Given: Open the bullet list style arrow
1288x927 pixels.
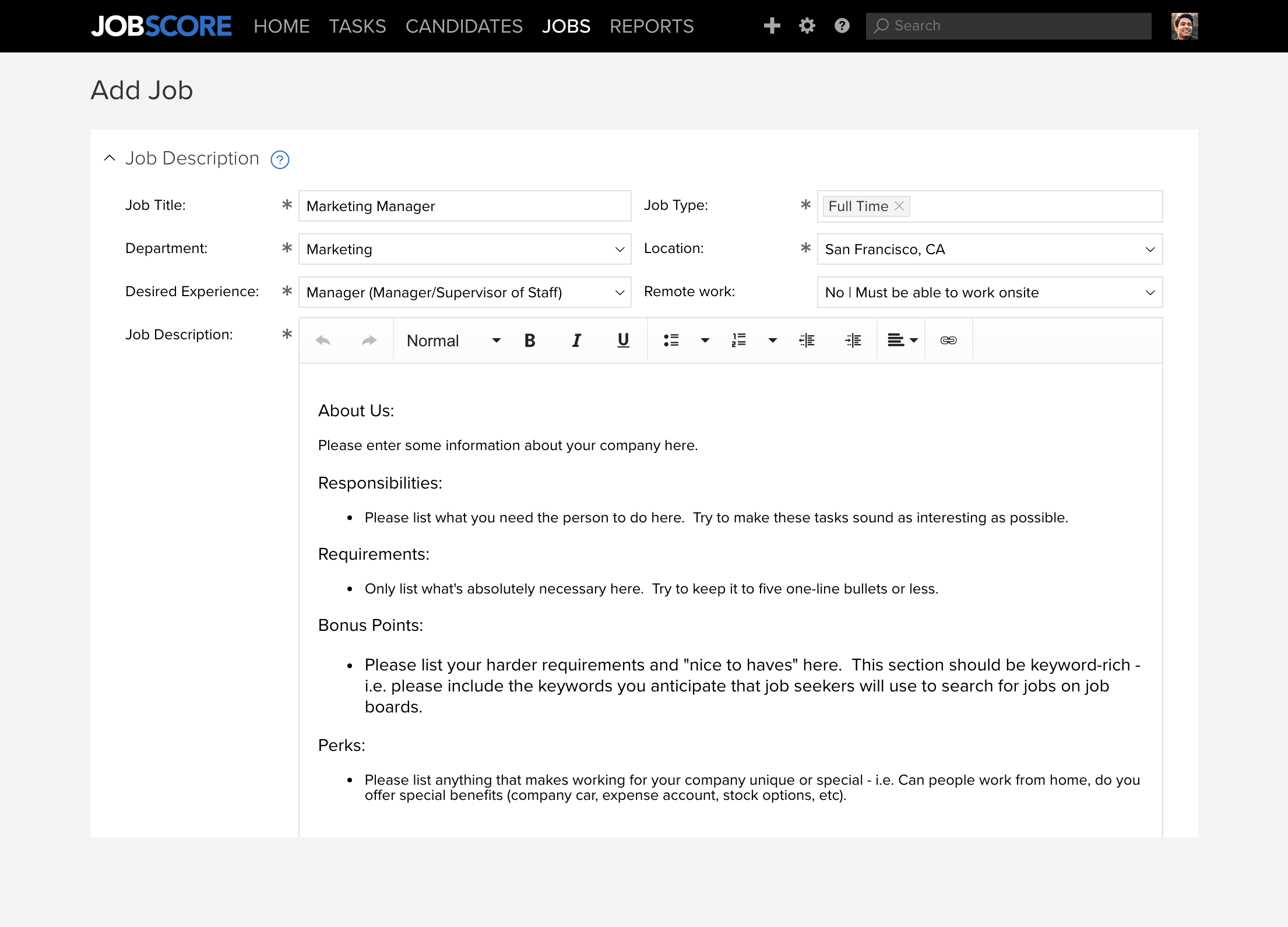Looking at the screenshot, I should [x=705, y=340].
